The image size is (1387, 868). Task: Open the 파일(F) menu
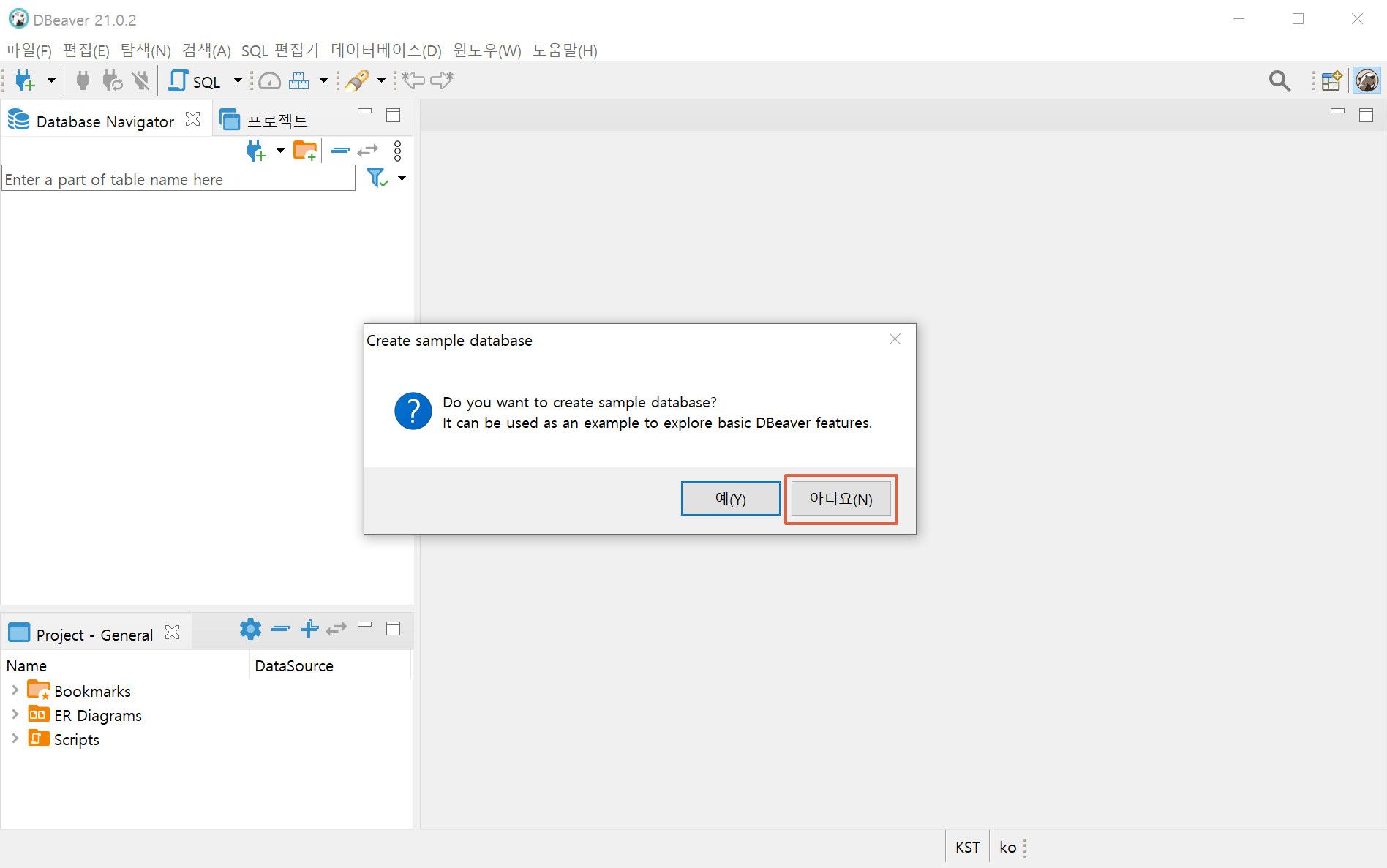29,50
